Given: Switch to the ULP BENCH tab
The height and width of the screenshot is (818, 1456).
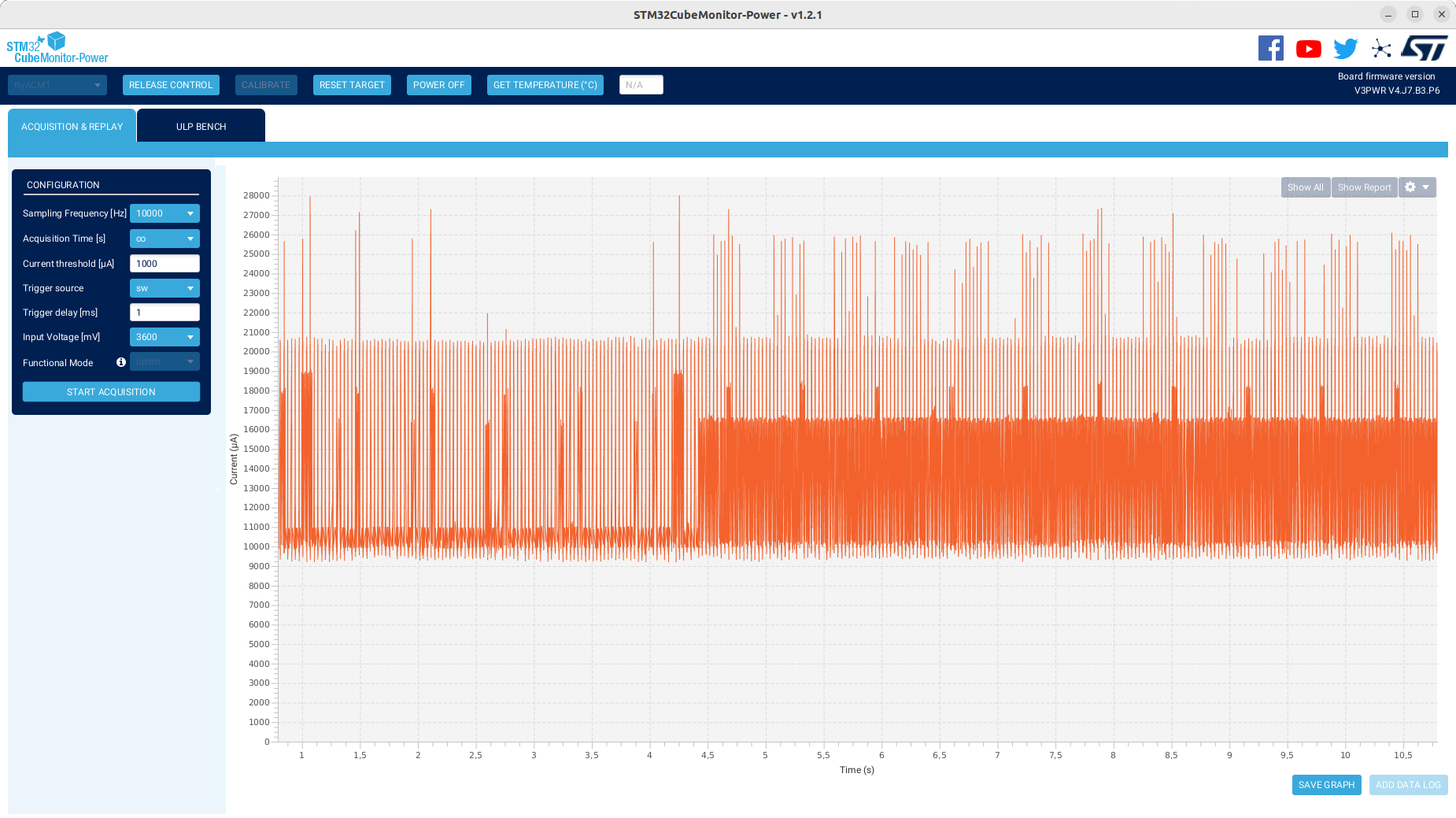Looking at the screenshot, I should pos(201,126).
